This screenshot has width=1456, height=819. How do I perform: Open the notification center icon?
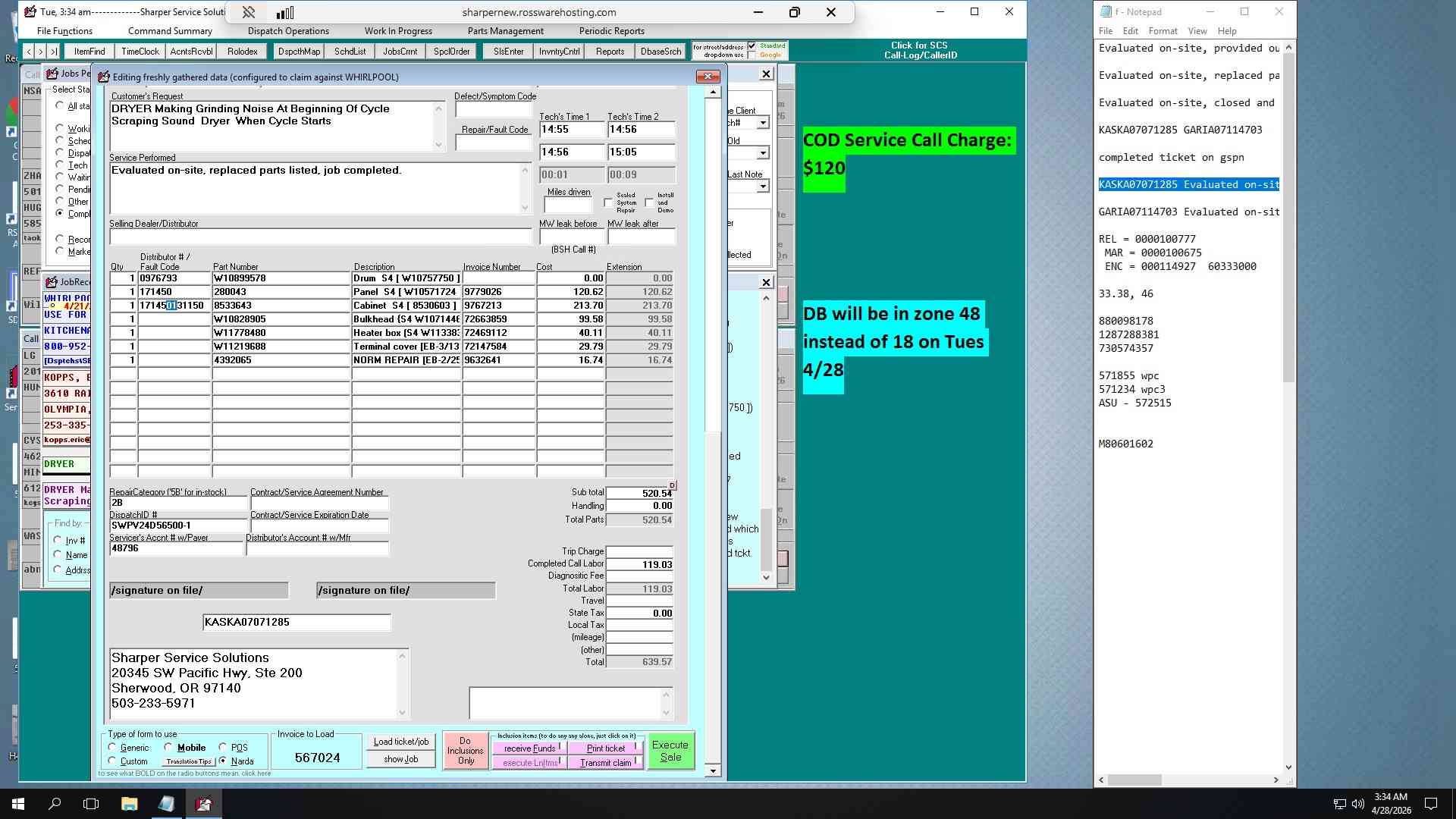coord(1431,803)
